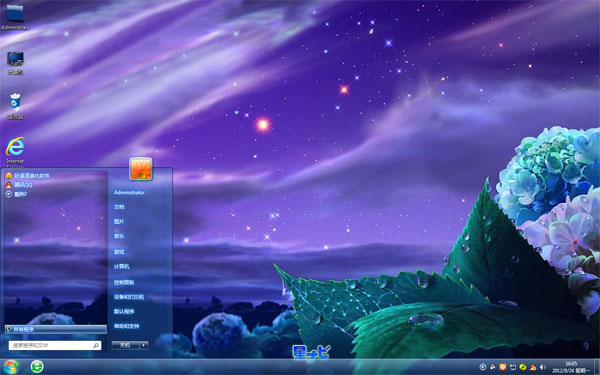The height and width of the screenshot is (375, 600).
Task: Click the green and yellow tray icon
Action: point(523,367)
